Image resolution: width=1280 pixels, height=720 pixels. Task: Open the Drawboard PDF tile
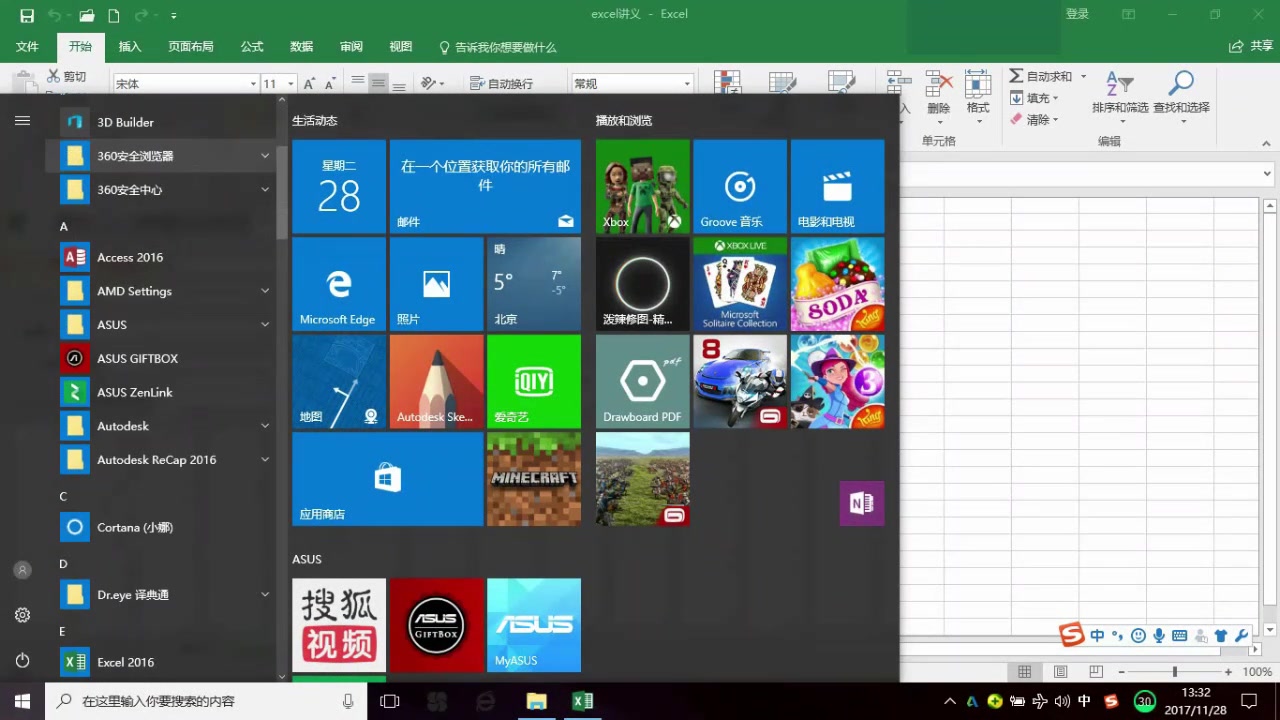tap(643, 381)
